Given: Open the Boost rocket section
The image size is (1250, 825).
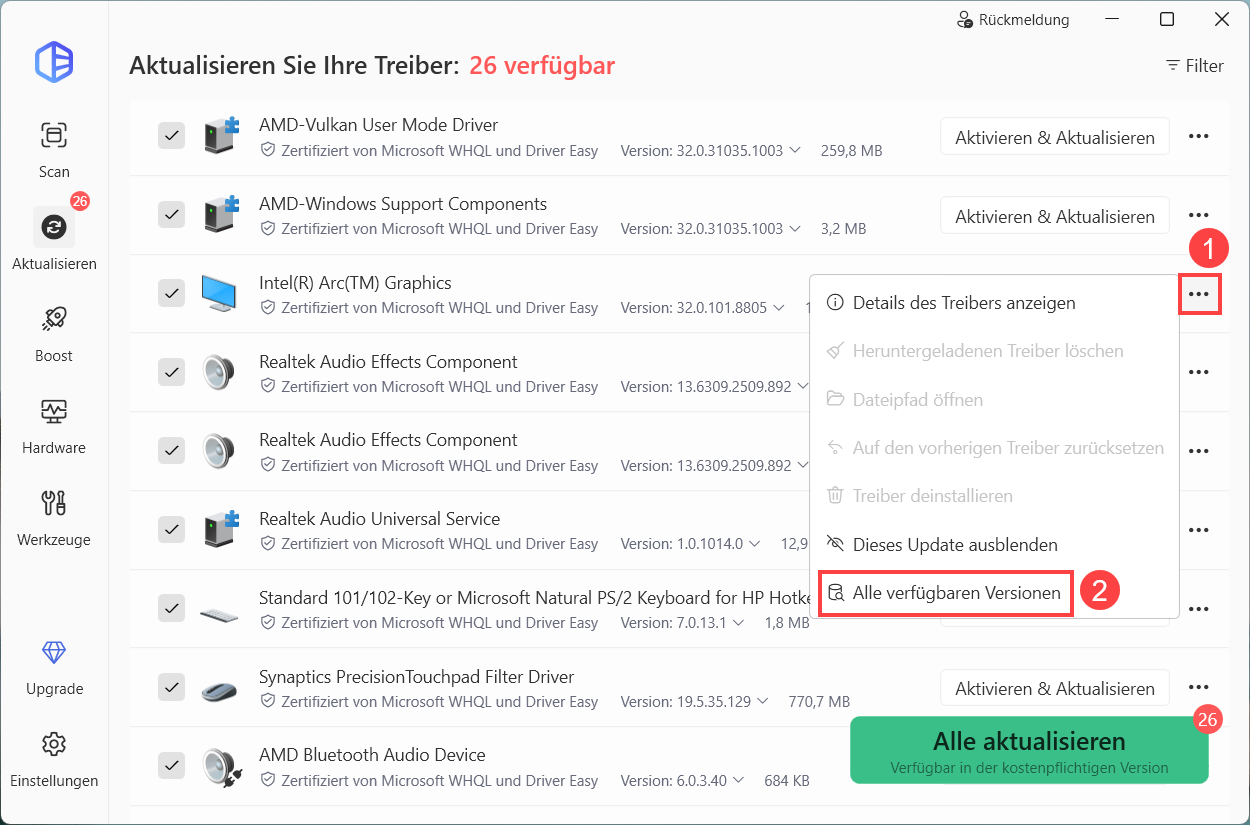Looking at the screenshot, I should coord(54,333).
